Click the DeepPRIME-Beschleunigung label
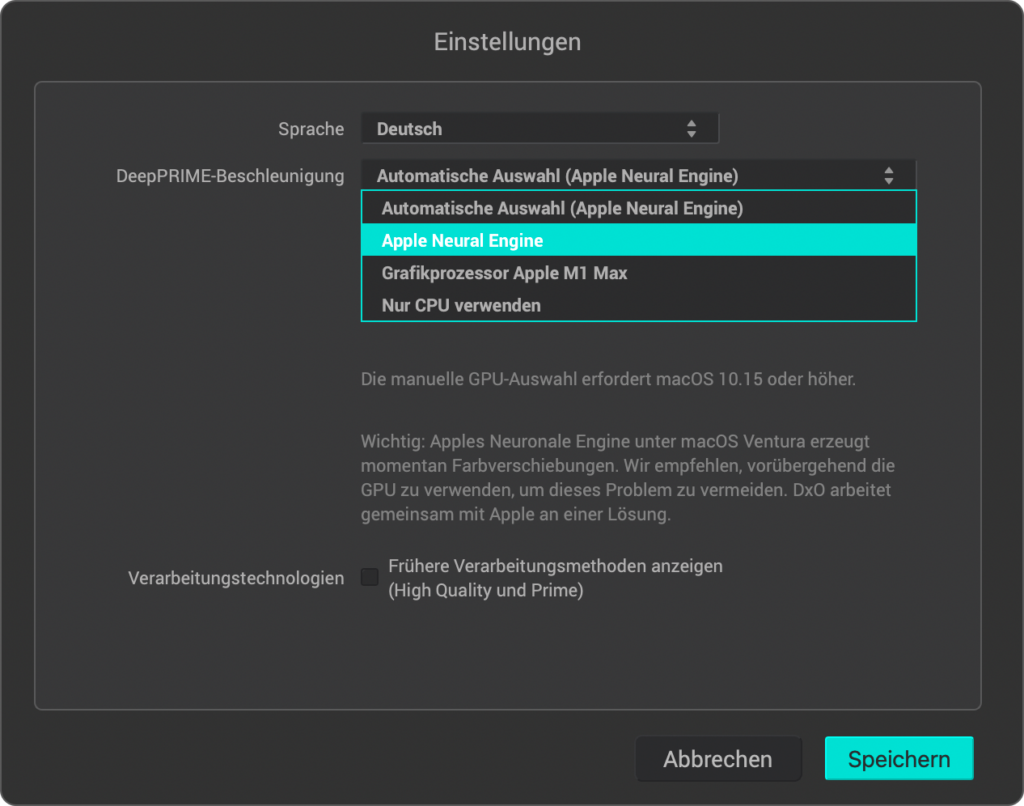 pos(230,176)
